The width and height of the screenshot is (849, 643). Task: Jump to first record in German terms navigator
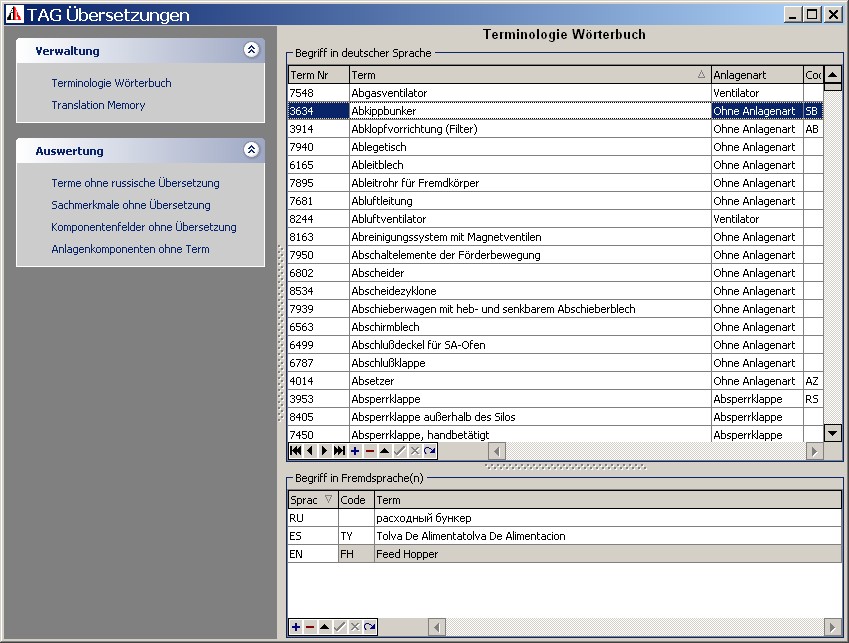click(x=296, y=451)
